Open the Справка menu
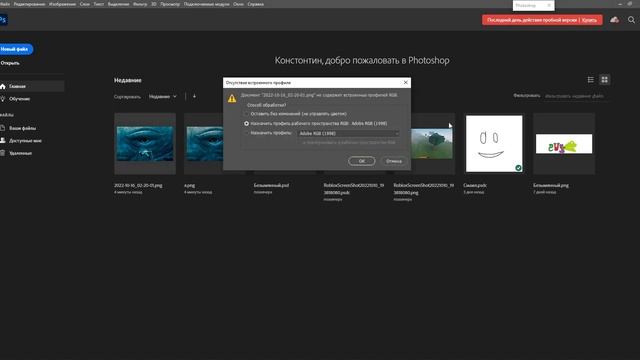 (256, 4)
